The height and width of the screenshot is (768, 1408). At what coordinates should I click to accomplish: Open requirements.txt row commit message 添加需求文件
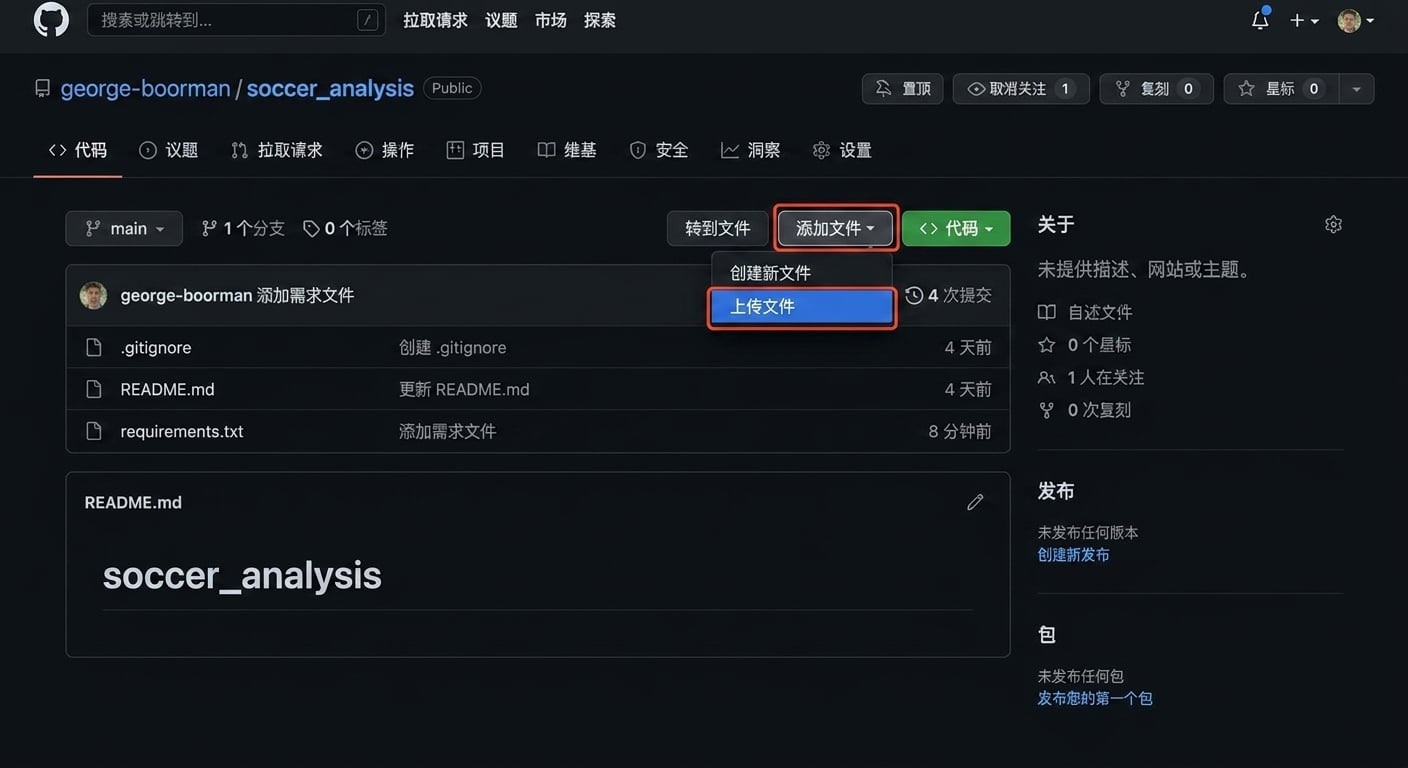(x=447, y=431)
